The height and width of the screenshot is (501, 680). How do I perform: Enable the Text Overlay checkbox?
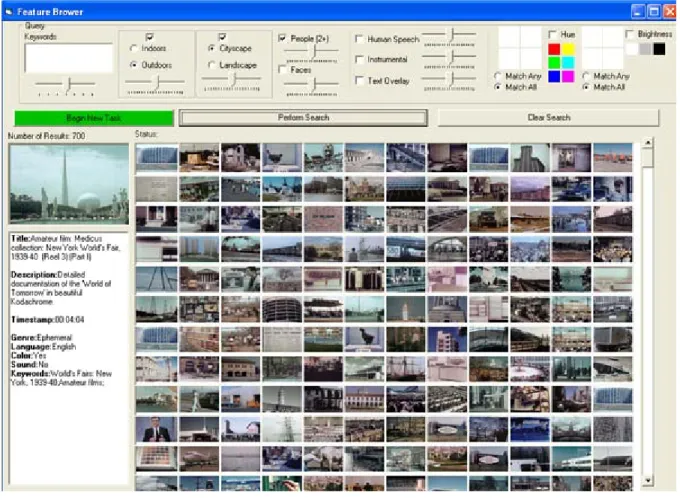[x=359, y=80]
